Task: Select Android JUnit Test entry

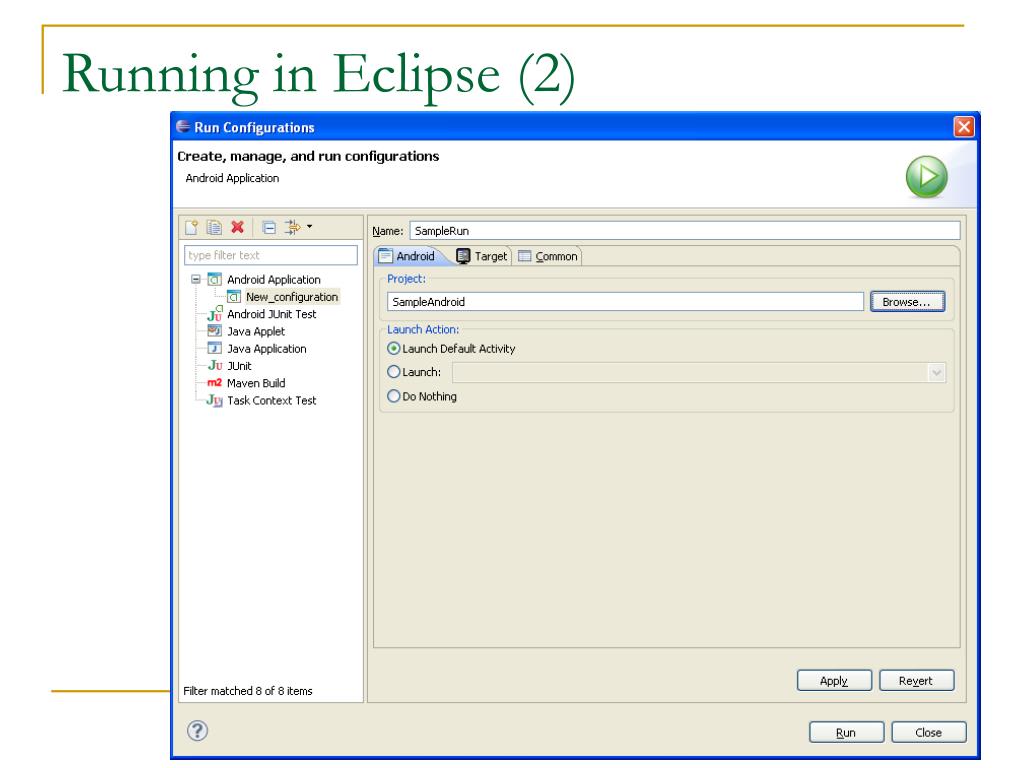Action: [272, 314]
